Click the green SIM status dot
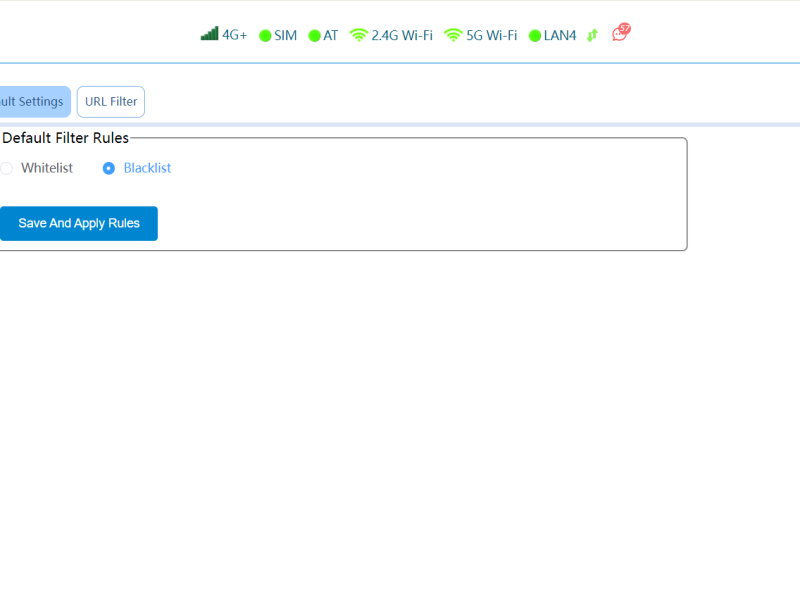This screenshot has width=800, height=600. pyautogui.click(x=265, y=36)
